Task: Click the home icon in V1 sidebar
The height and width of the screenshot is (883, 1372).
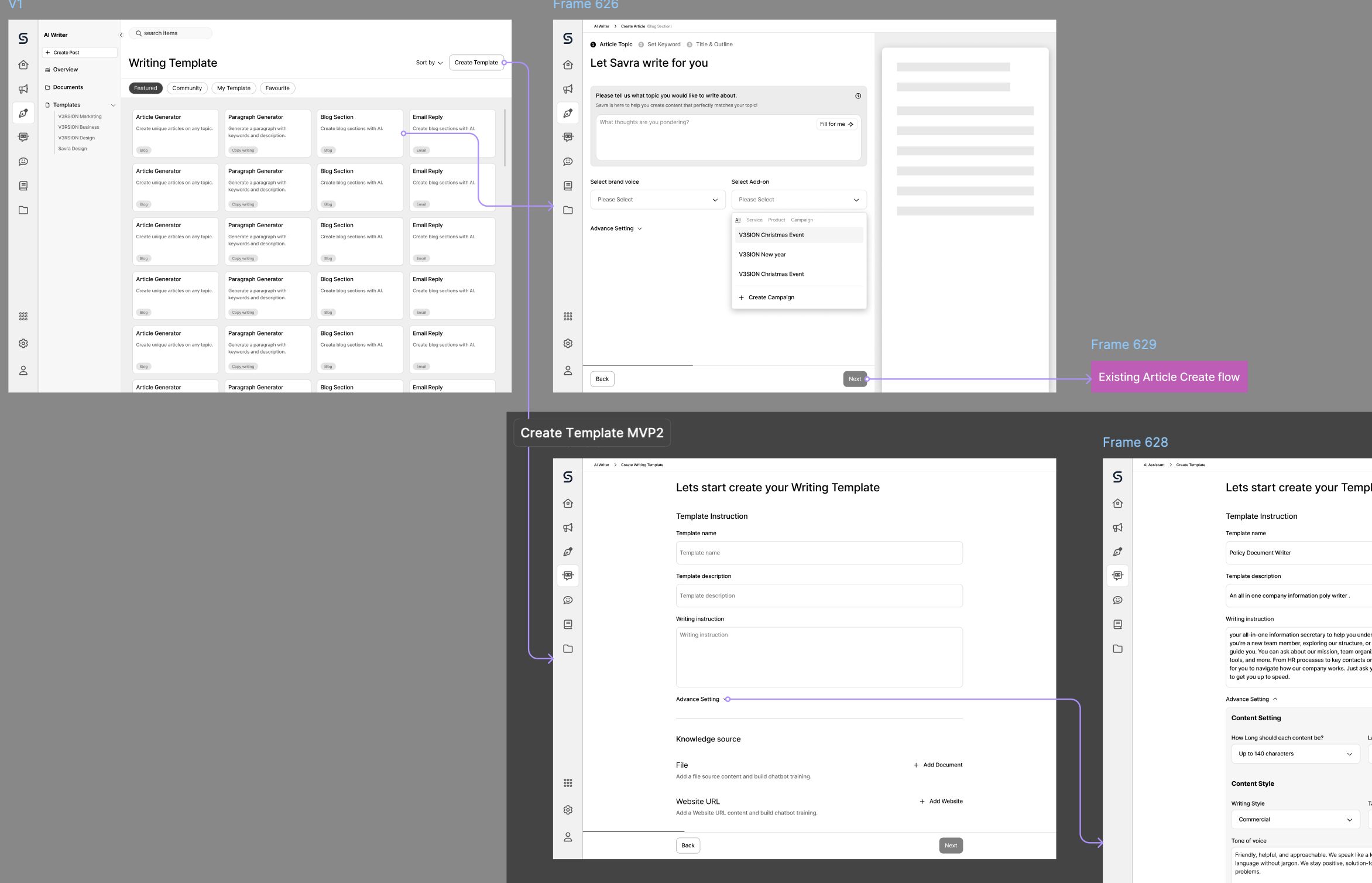Action: pos(23,65)
